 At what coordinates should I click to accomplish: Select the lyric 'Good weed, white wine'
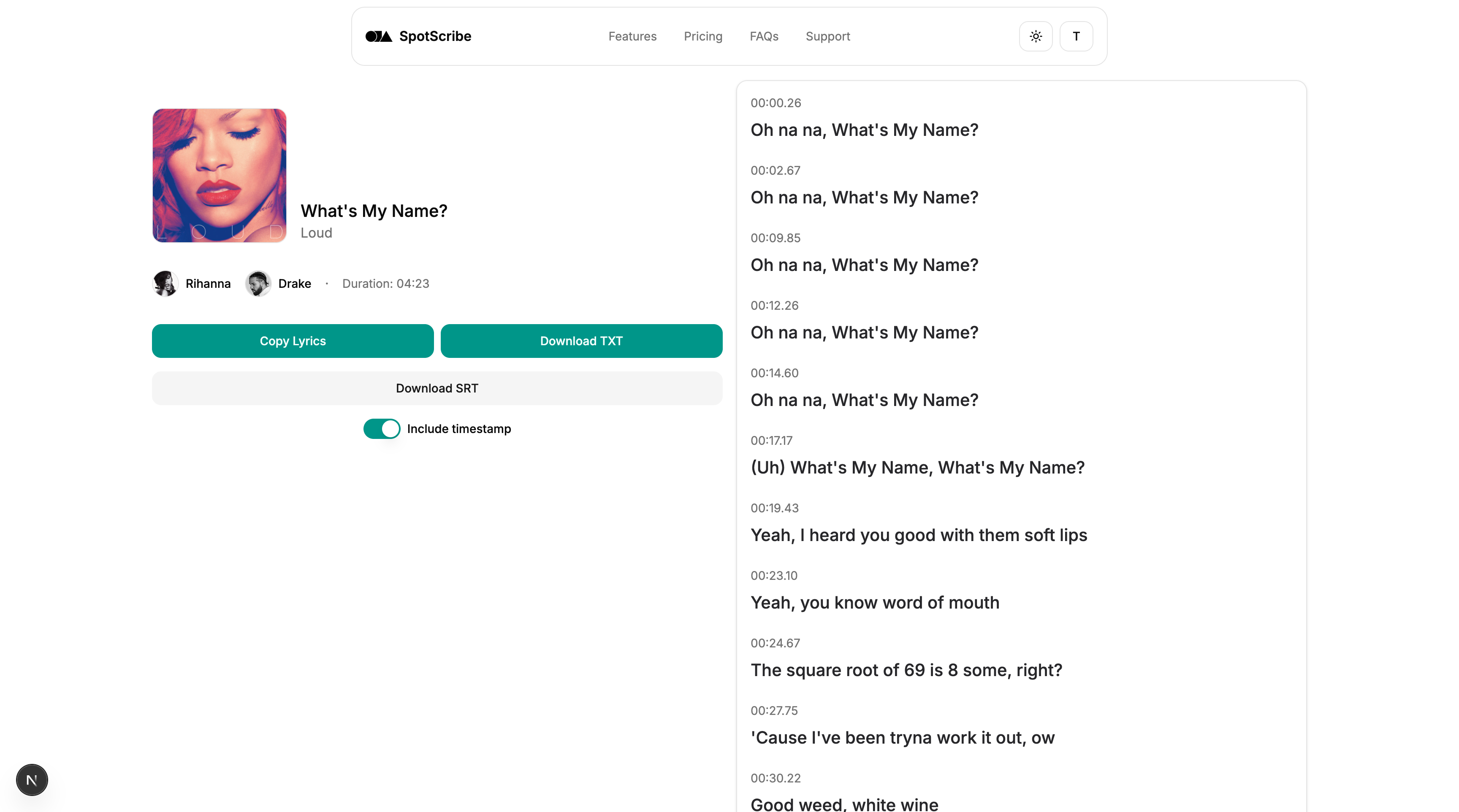tap(843, 804)
